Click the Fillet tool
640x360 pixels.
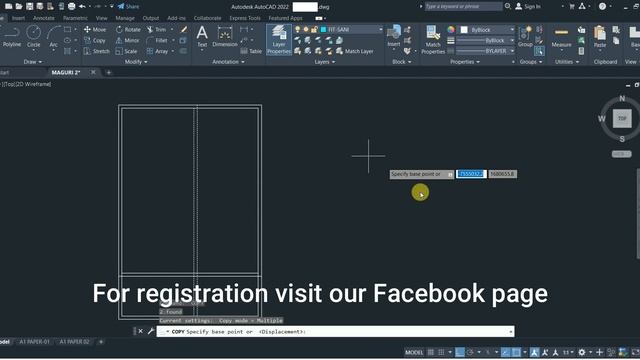click(x=157, y=40)
